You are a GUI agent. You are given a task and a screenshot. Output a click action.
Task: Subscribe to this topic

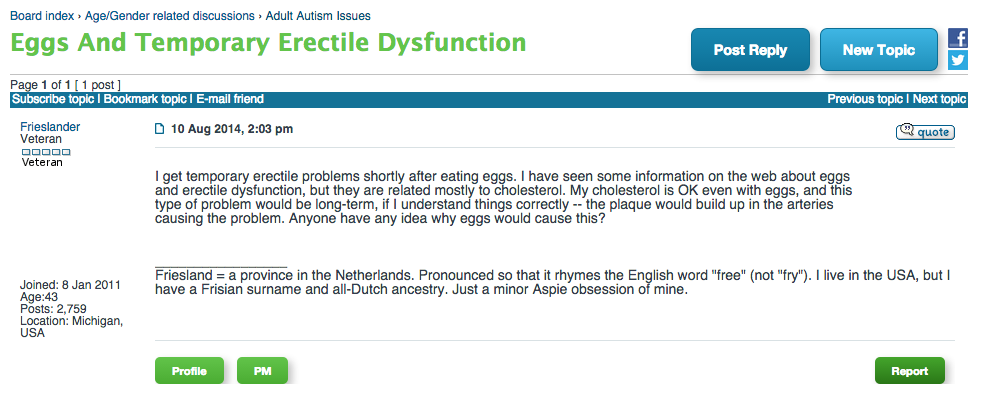click(x=53, y=99)
